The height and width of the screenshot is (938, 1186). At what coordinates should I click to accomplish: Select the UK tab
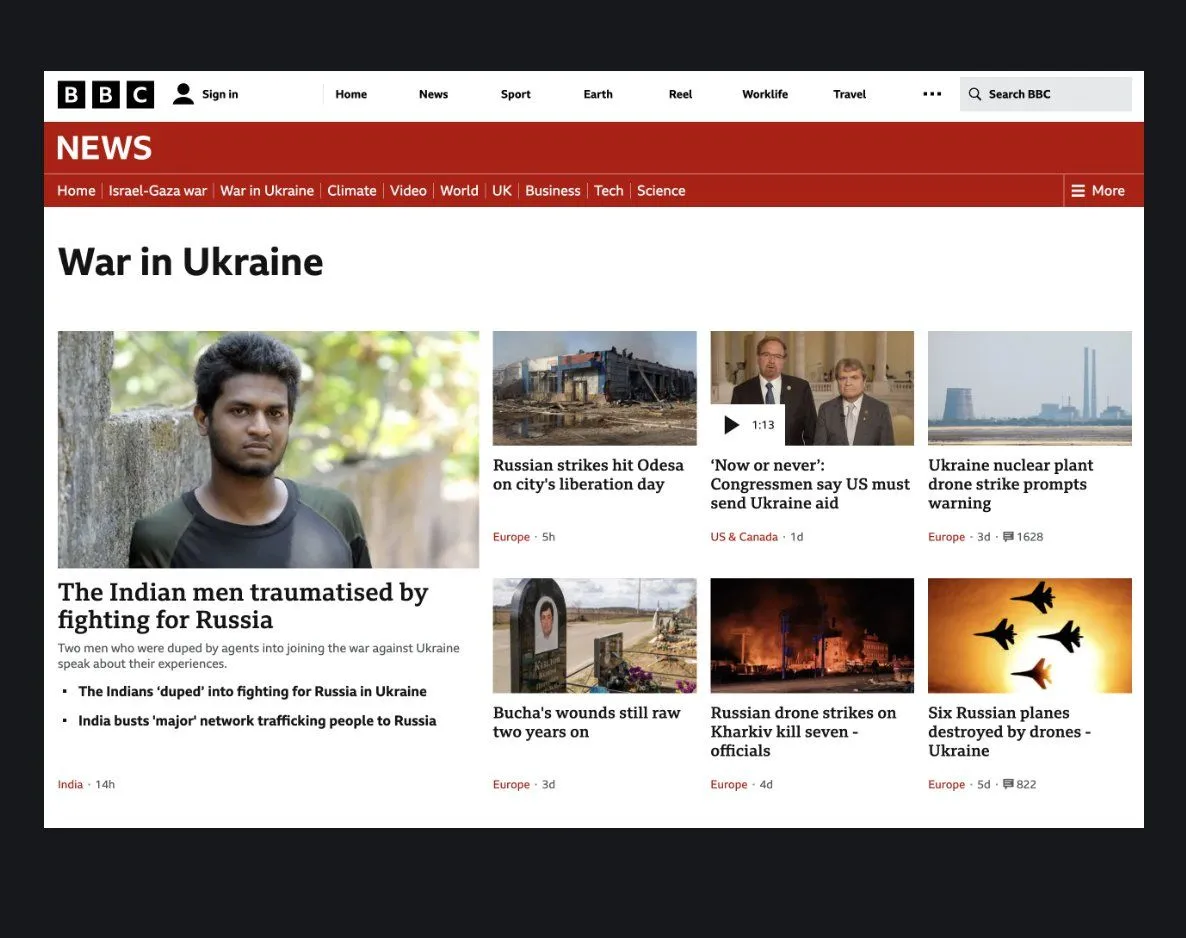click(x=501, y=191)
